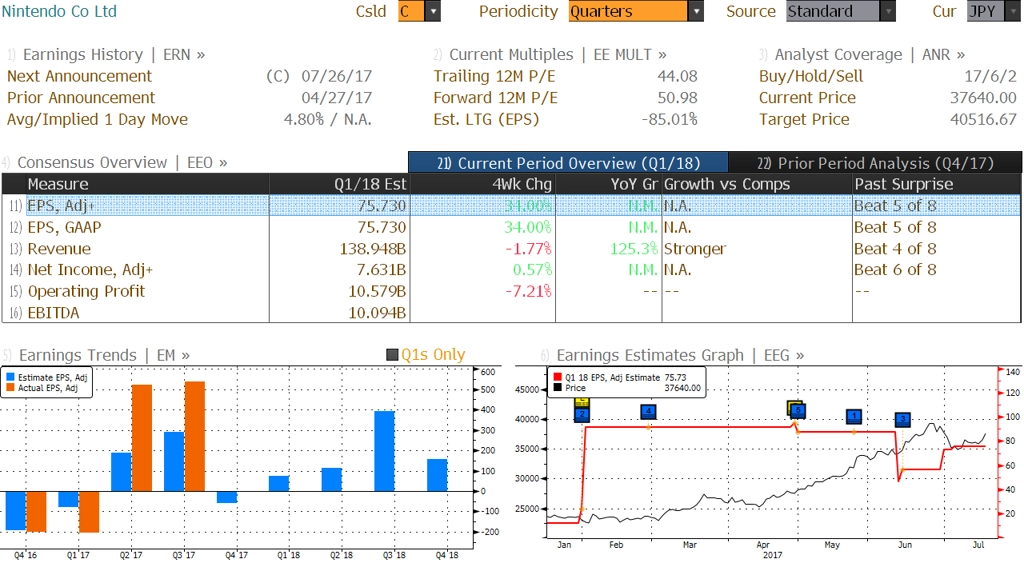The width and height of the screenshot is (1024, 563).
Task: Click the blue event marker numbered 1
Action: coord(854,416)
